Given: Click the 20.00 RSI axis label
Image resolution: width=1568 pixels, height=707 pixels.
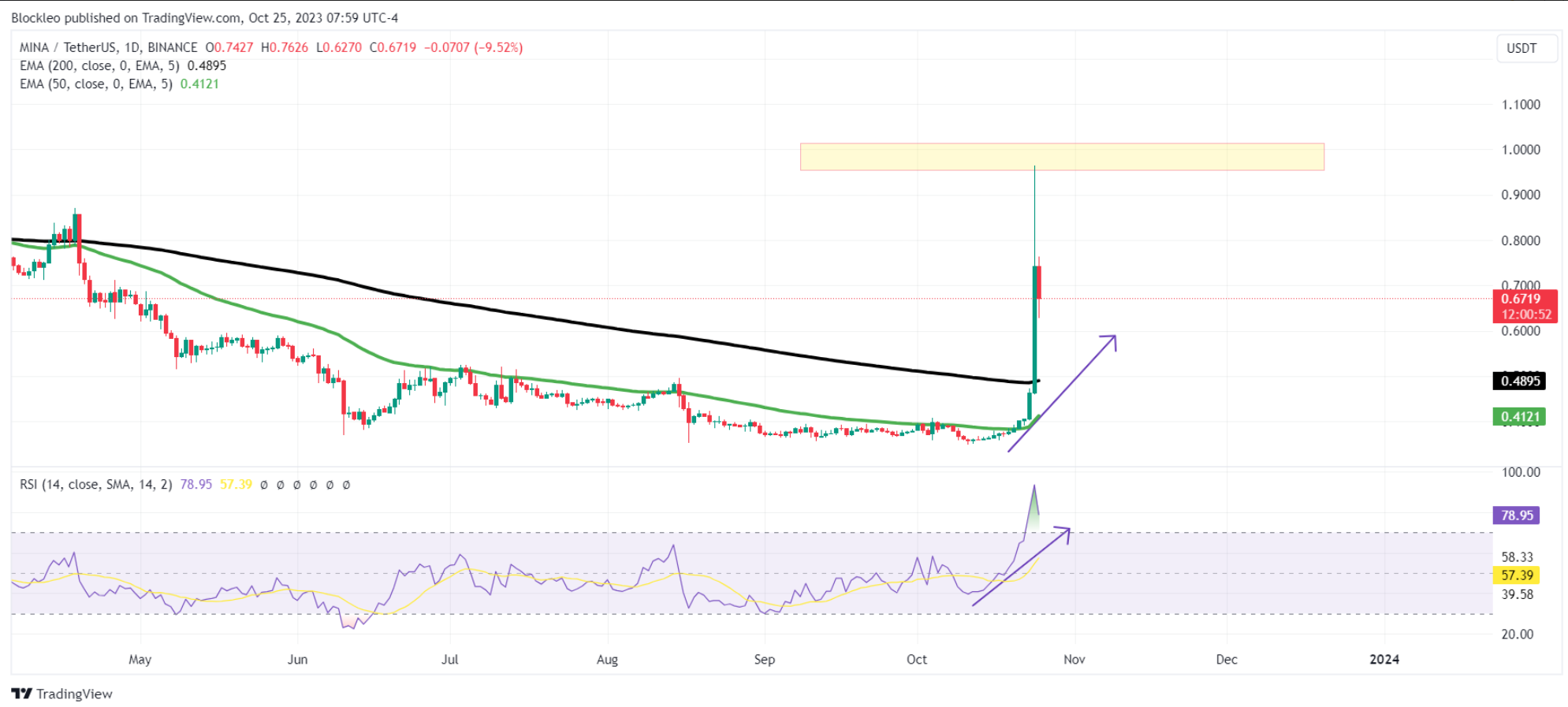Looking at the screenshot, I should point(1518,634).
